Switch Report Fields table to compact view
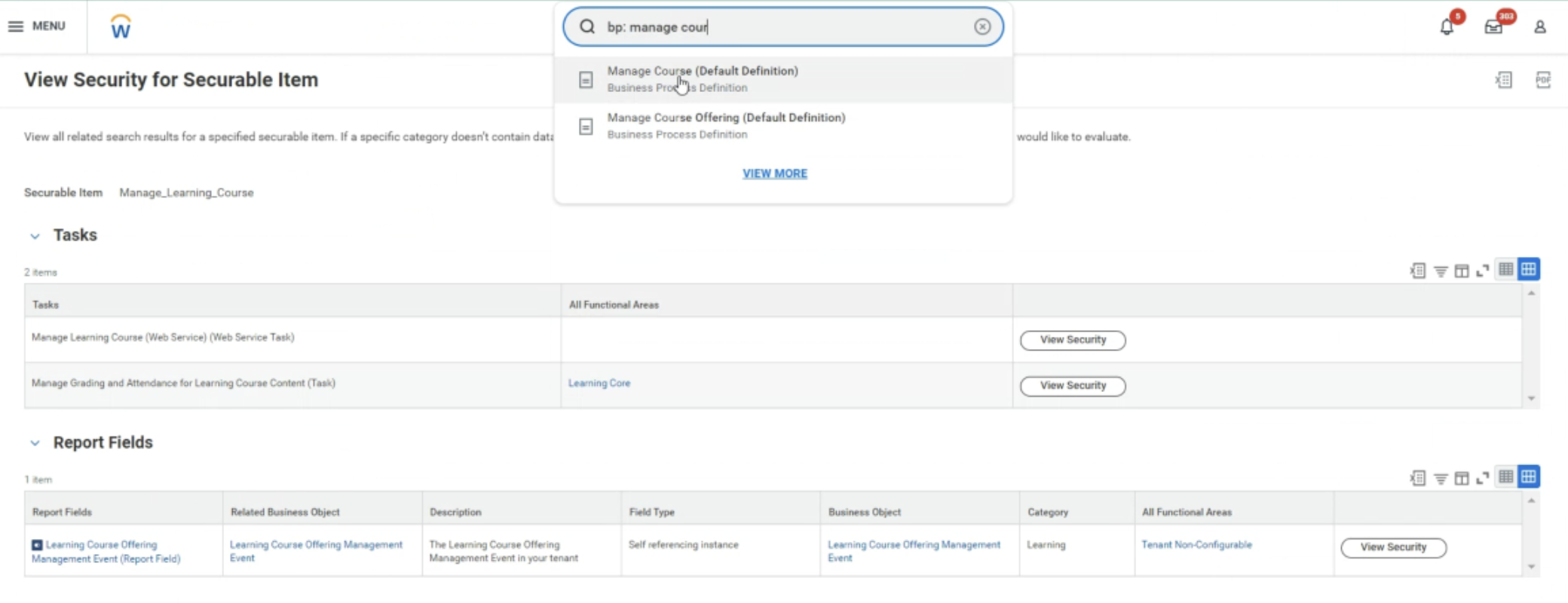This screenshot has height=603, width=1568. (x=1505, y=477)
